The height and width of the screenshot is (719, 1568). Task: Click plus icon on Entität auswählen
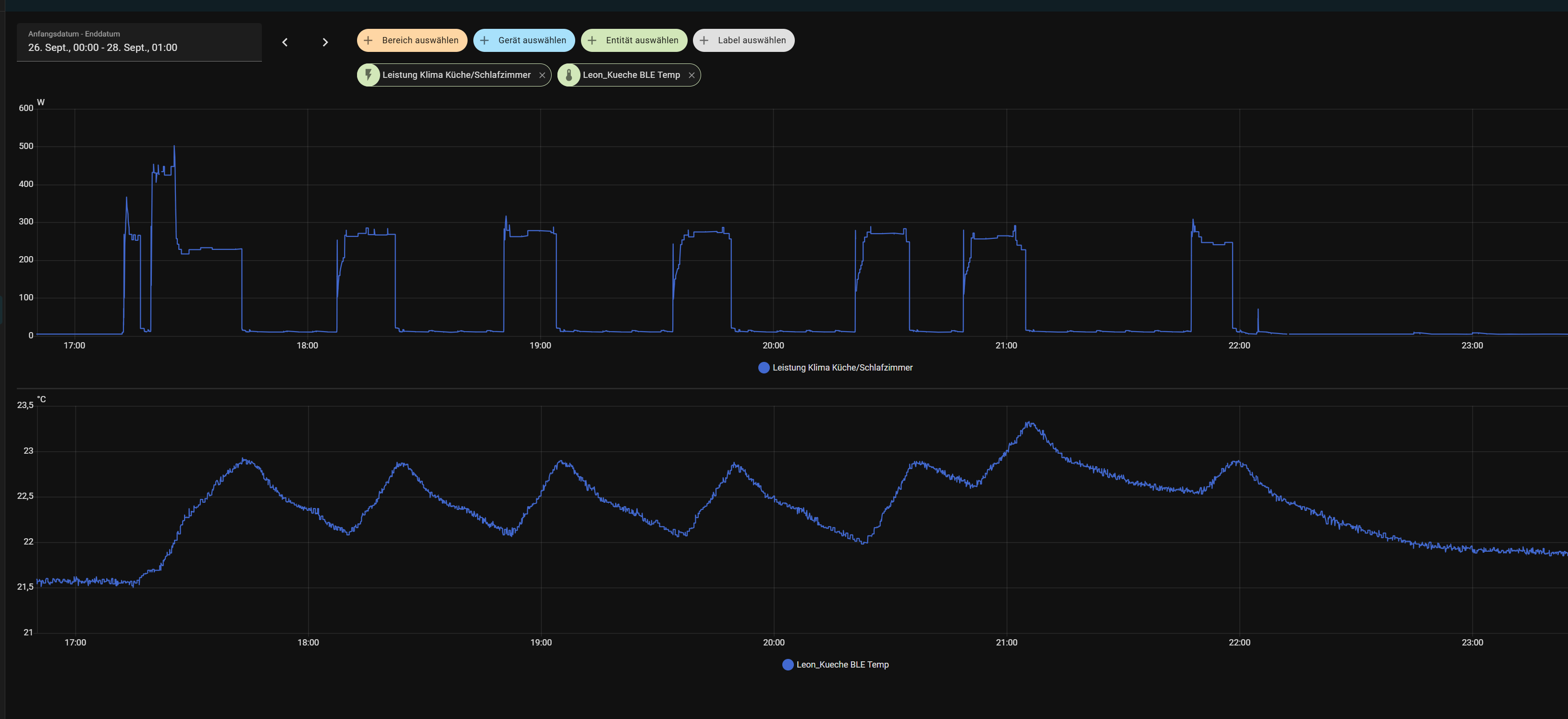coord(592,40)
